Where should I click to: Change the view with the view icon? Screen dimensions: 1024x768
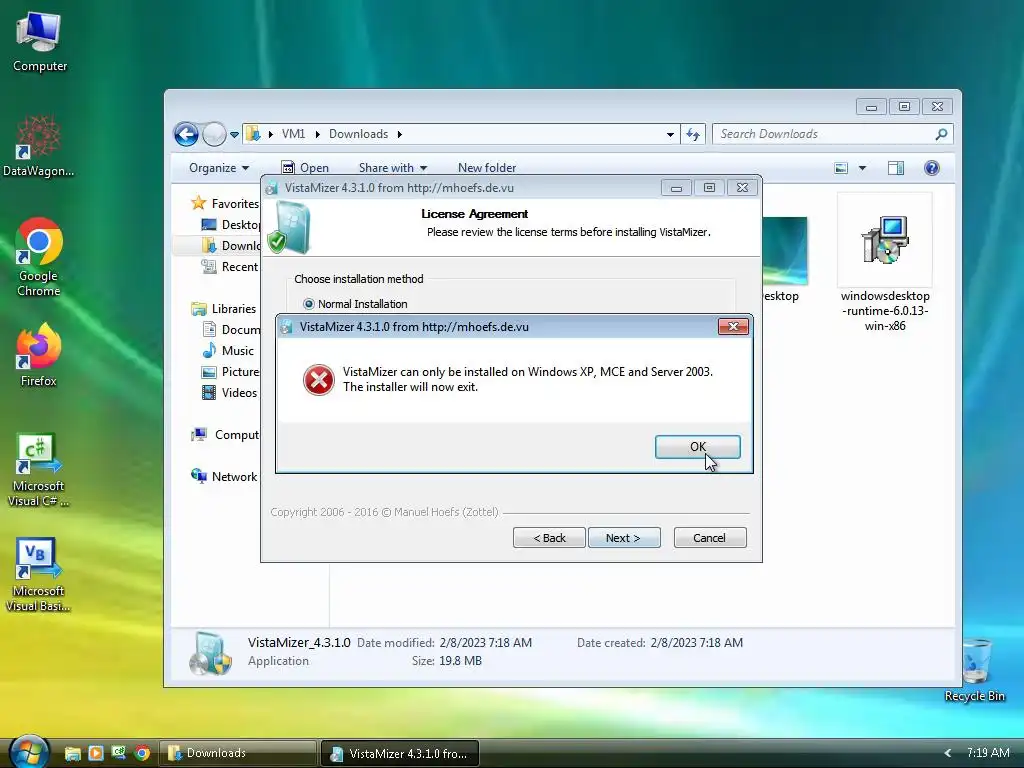pos(841,168)
